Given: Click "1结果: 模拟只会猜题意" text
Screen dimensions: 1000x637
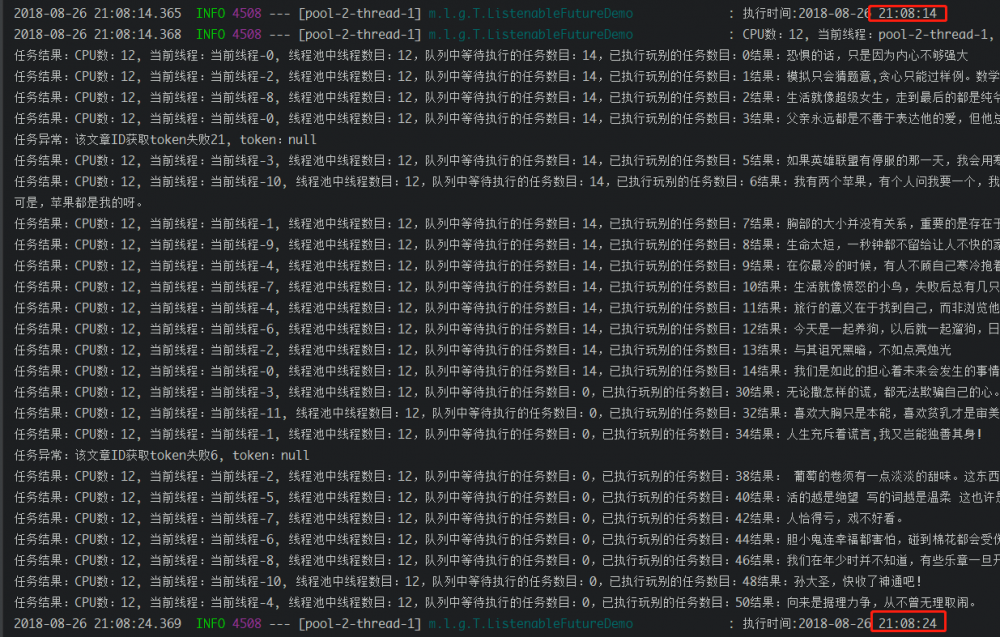Looking at the screenshot, I should point(810,77).
